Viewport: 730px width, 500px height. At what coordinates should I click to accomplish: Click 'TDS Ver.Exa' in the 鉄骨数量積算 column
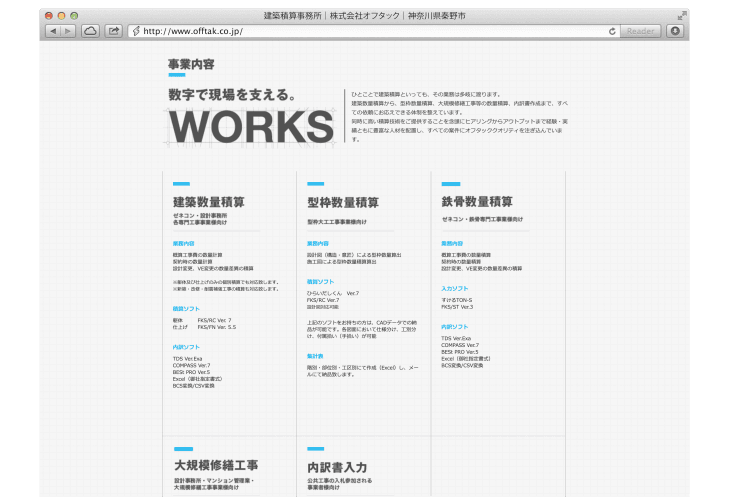(x=456, y=338)
